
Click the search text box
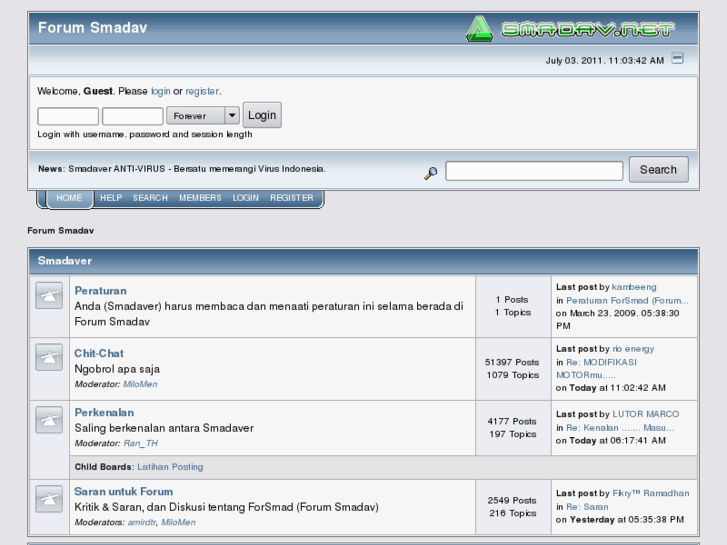click(x=534, y=171)
